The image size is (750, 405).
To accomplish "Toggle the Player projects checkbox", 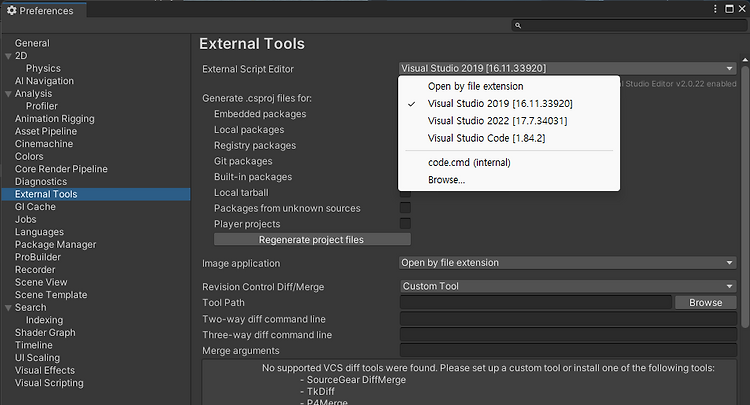I will [405, 223].
